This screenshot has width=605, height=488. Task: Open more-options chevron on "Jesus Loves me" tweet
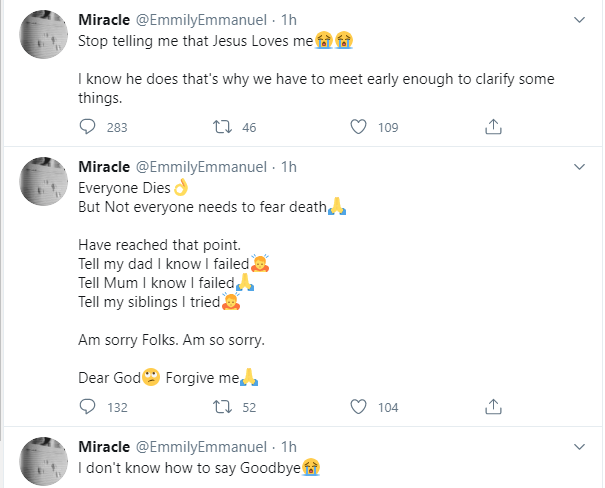[x=580, y=19]
